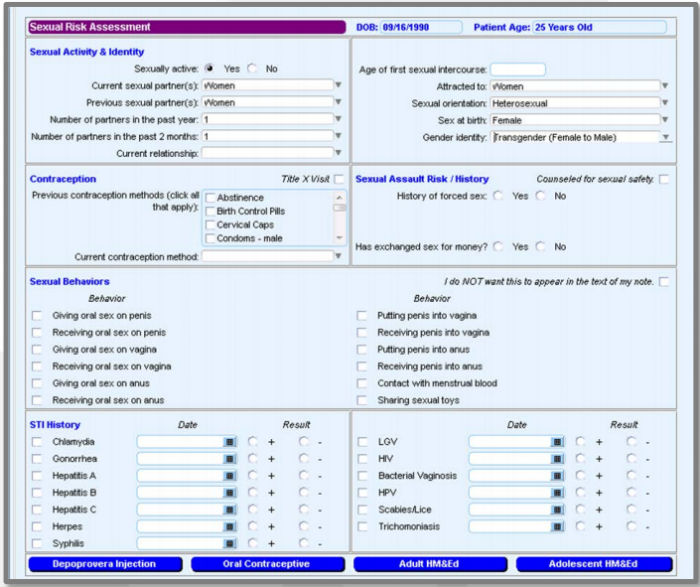Click the Syphilis date input field
The width and height of the screenshot is (700, 587).
pyautogui.click(x=180, y=544)
